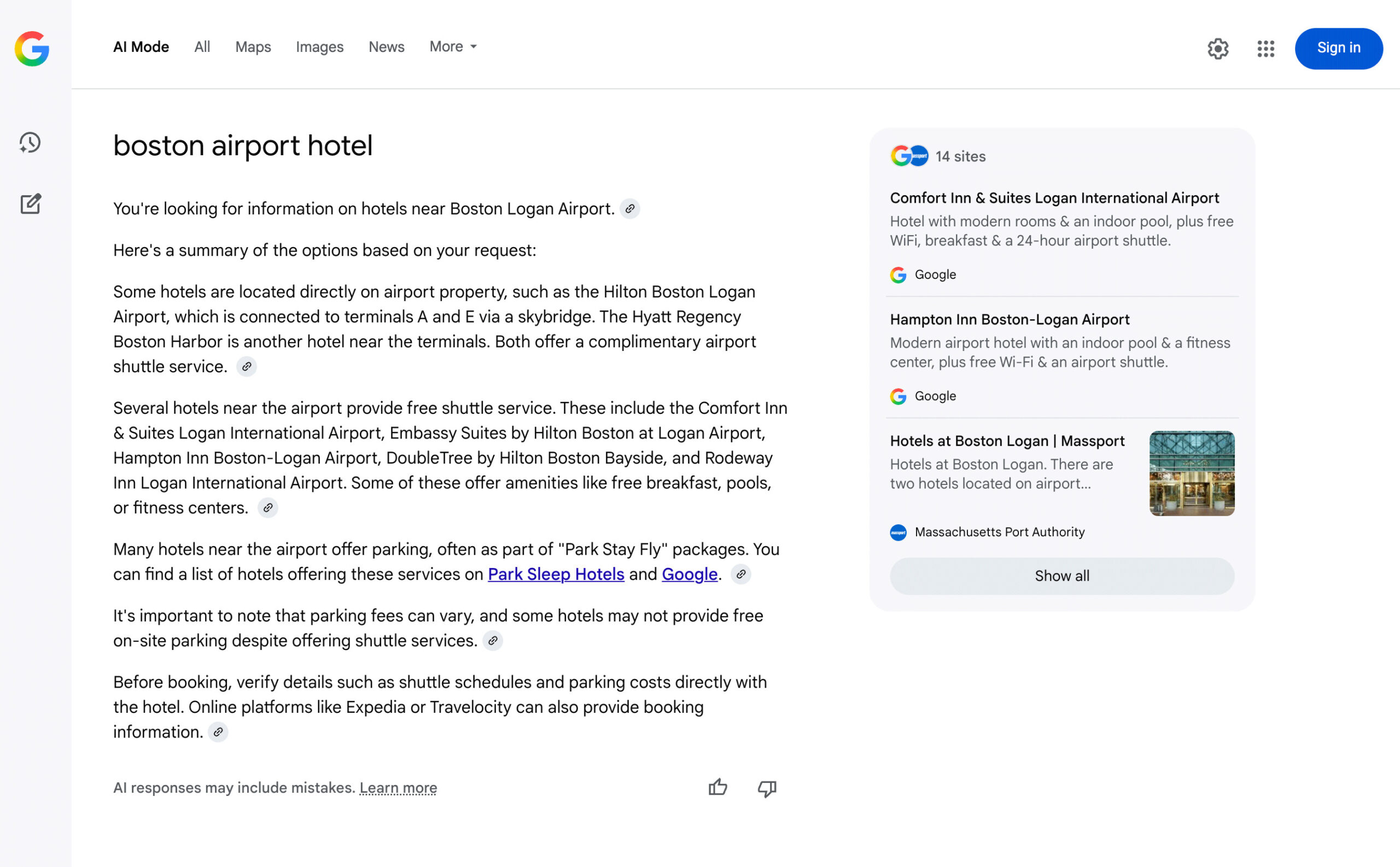
Task: Open source link icon after 'shuttle service.'
Action: coord(247,367)
